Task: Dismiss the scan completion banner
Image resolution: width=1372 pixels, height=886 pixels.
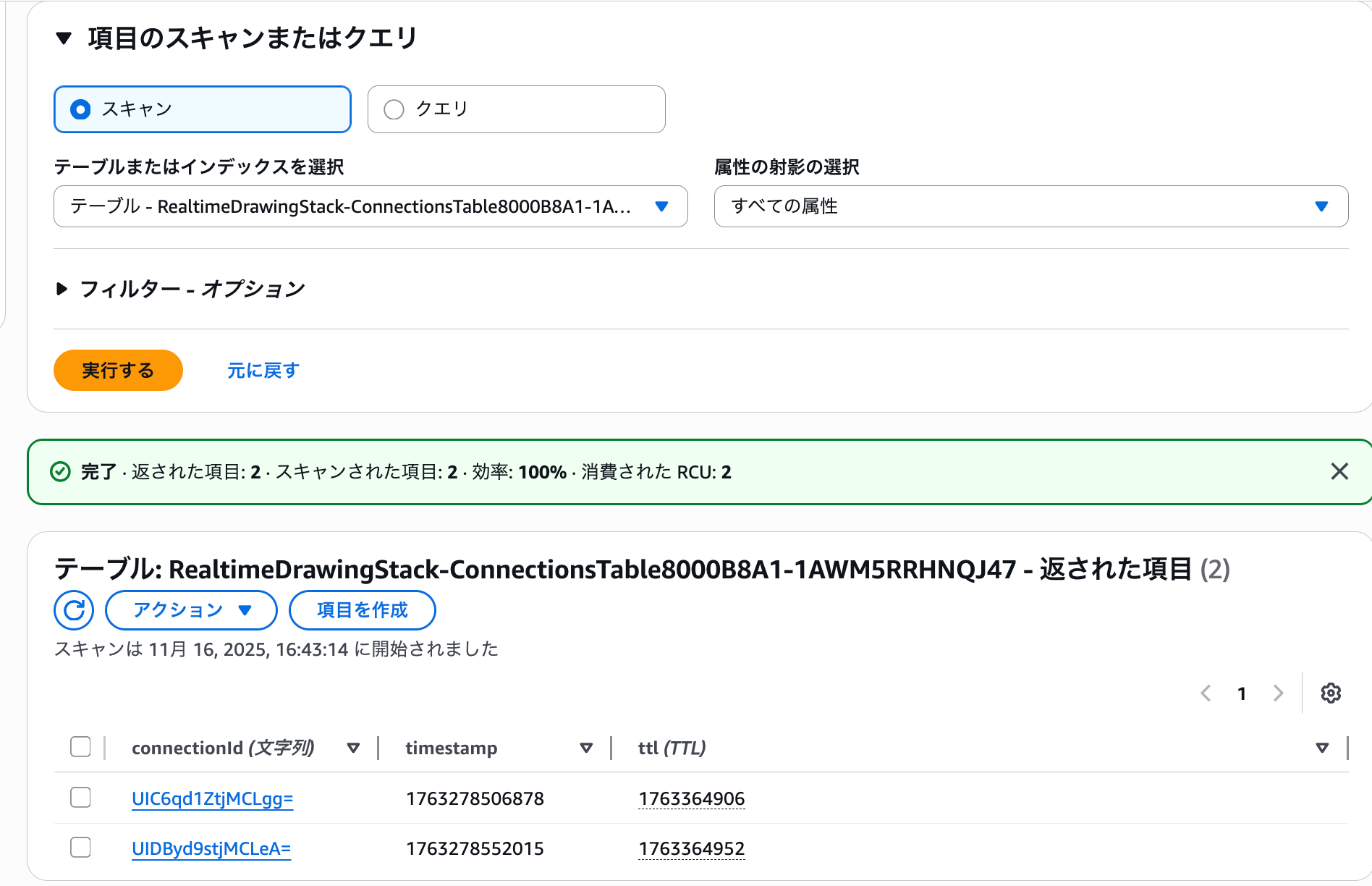Action: pyautogui.click(x=1339, y=472)
